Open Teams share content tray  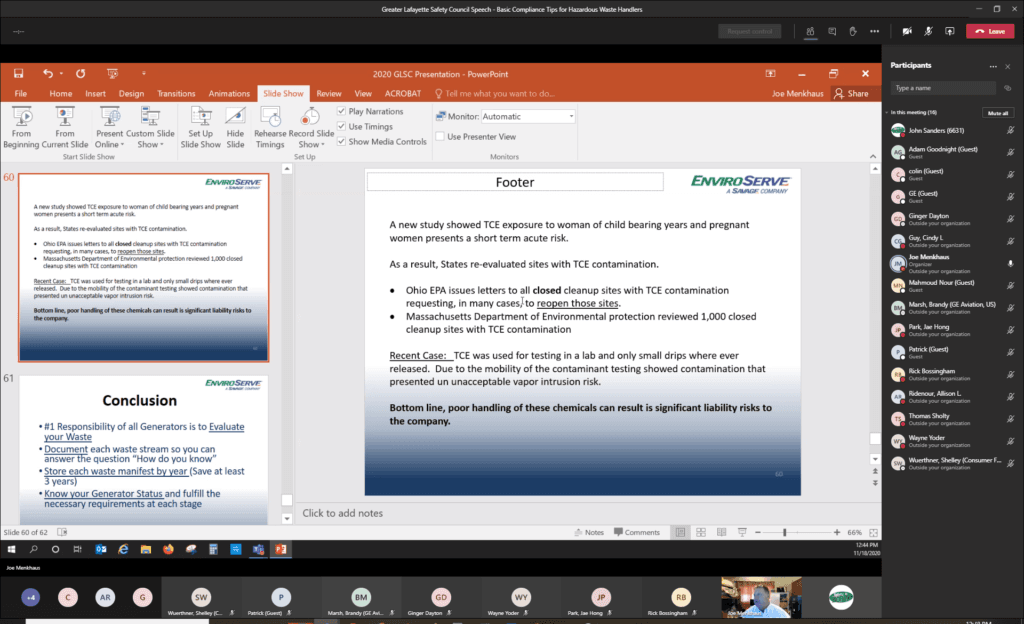950,31
